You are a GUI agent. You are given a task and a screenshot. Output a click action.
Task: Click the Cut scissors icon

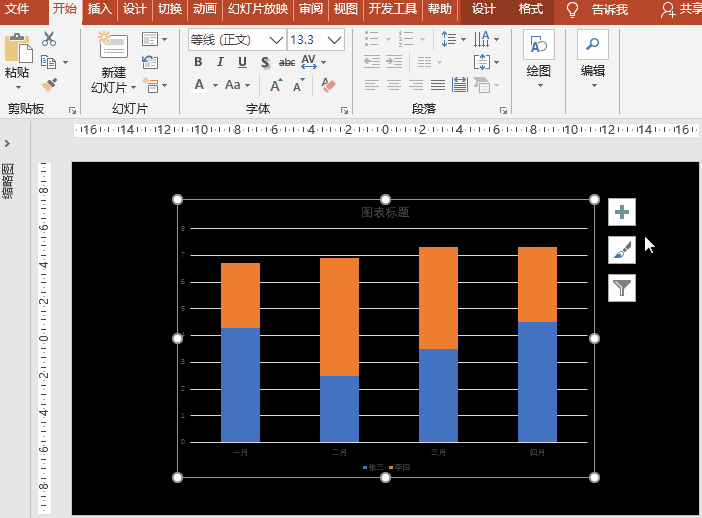pos(49,39)
